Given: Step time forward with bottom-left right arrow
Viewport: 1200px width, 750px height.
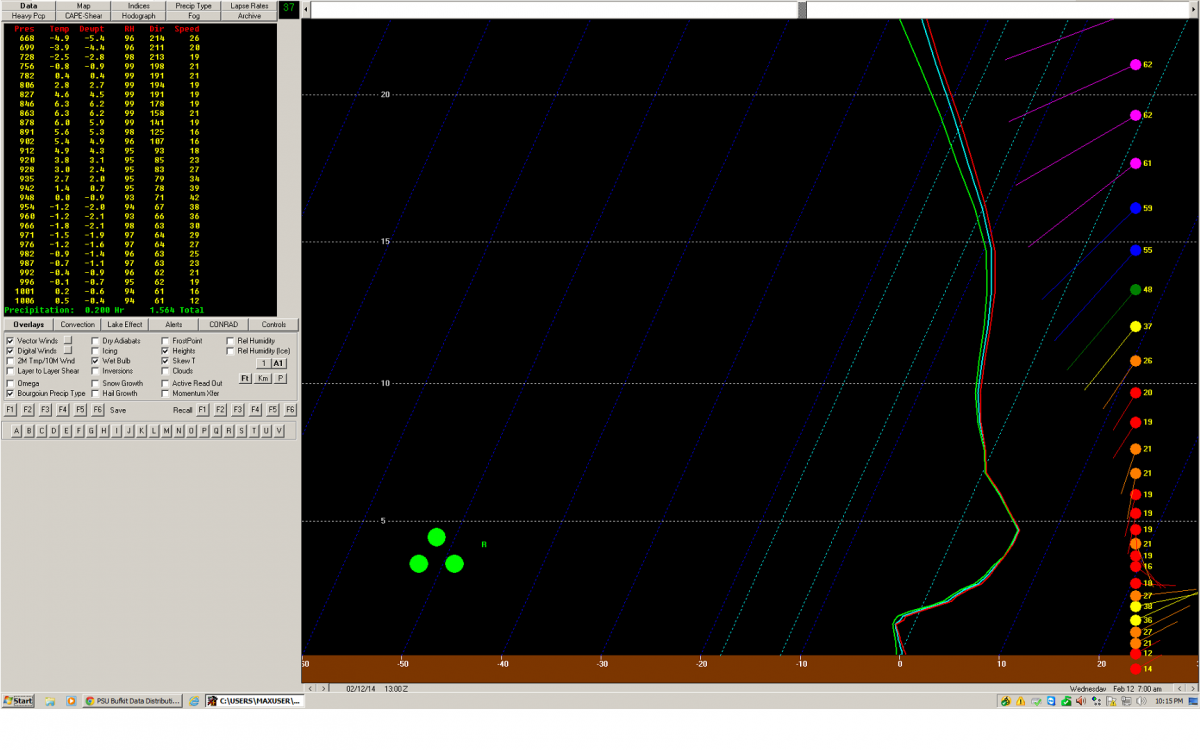Looking at the screenshot, I should click(322, 689).
